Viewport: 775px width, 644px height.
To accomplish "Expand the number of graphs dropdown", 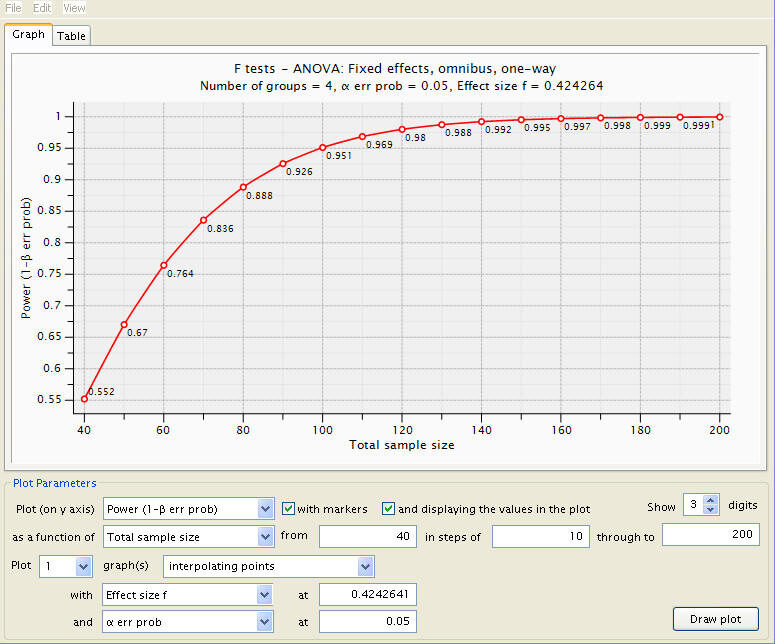I will pos(66,566).
